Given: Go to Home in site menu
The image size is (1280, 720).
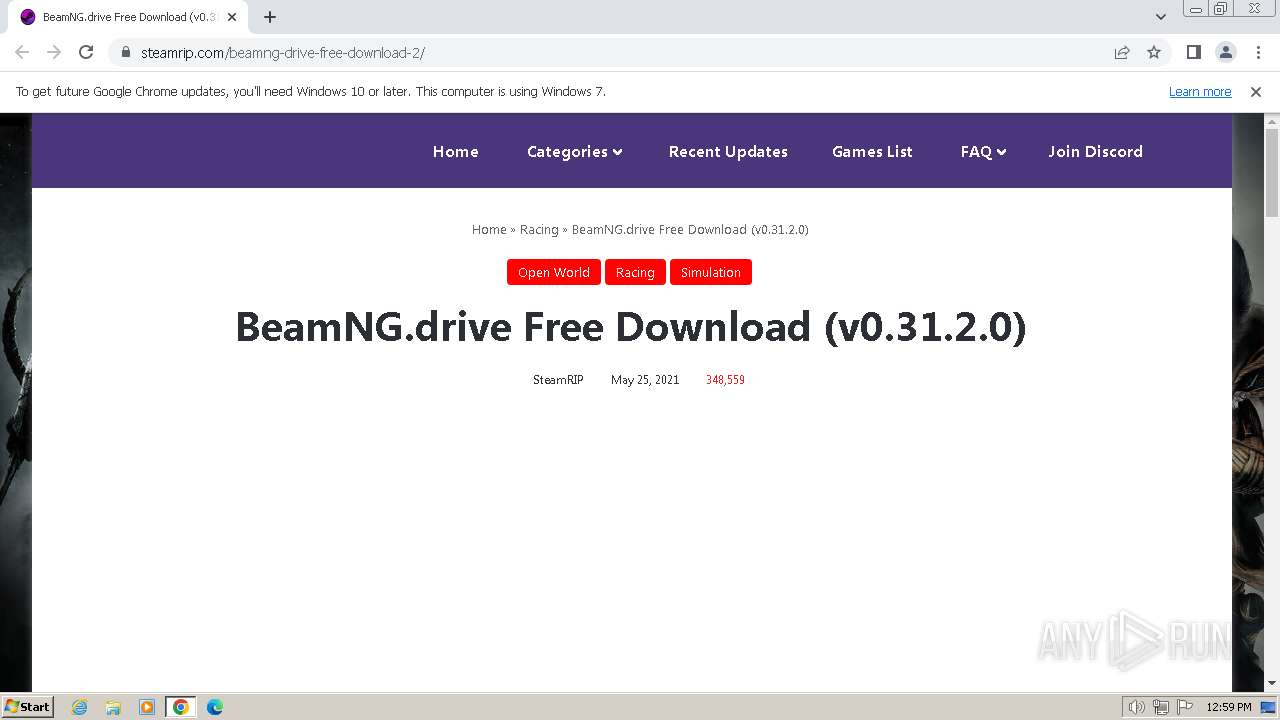Looking at the screenshot, I should (455, 151).
